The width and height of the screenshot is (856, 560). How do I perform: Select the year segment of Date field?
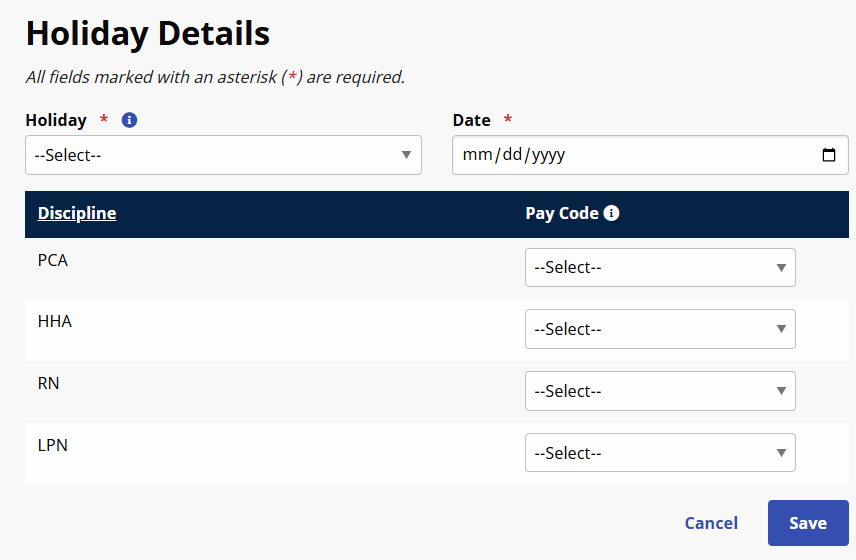pos(548,155)
